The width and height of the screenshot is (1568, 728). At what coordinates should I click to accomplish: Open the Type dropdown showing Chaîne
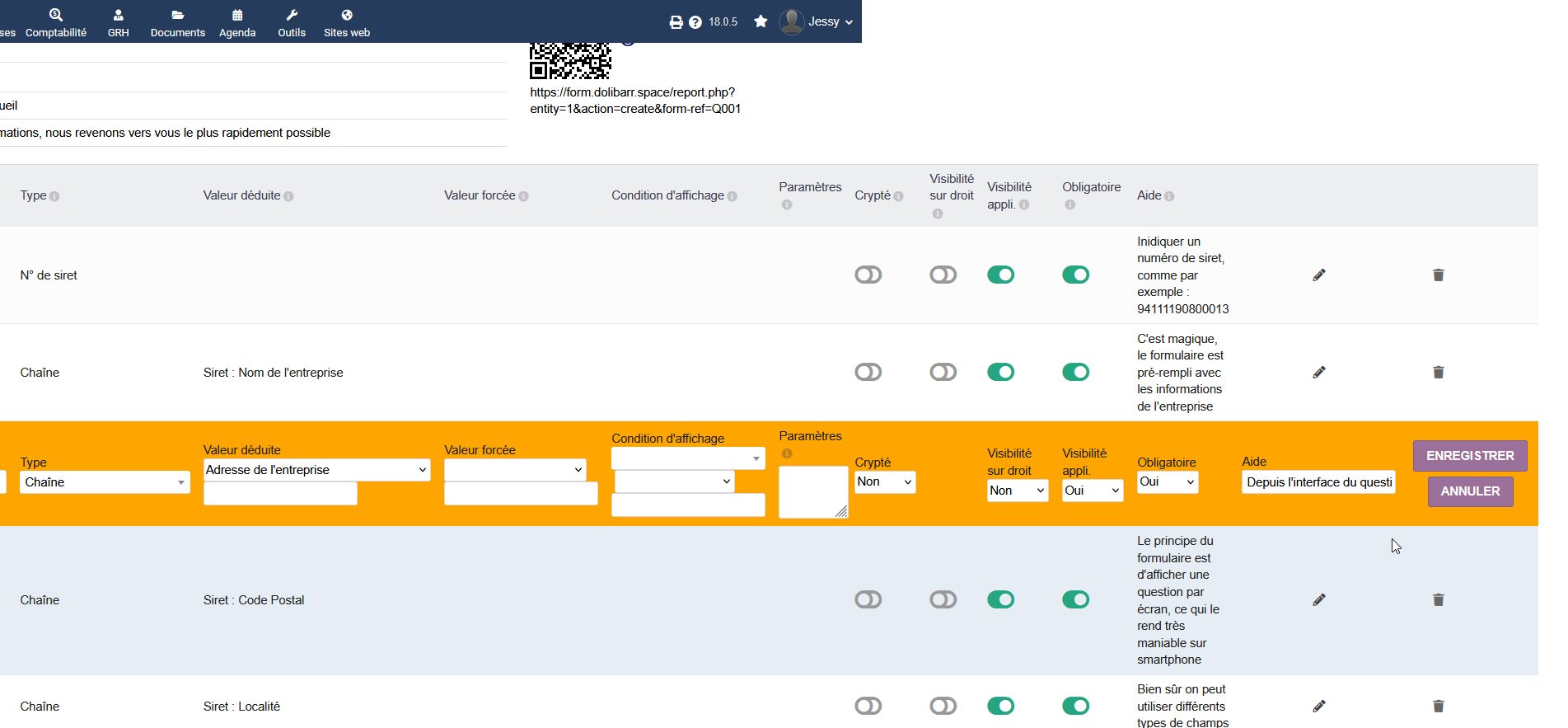point(105,482)
